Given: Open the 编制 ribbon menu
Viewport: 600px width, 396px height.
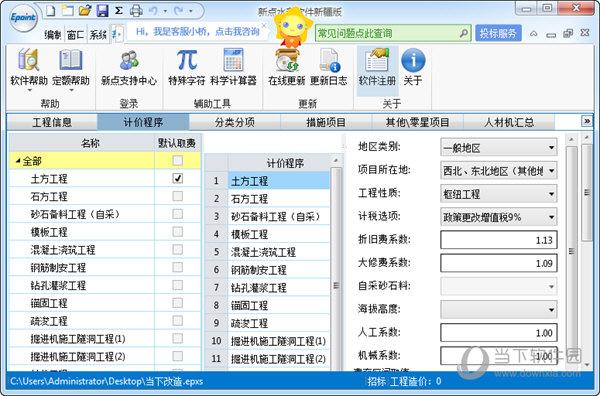Looking at the screenshot, I should pyautogui.click(x=53, y=35).
